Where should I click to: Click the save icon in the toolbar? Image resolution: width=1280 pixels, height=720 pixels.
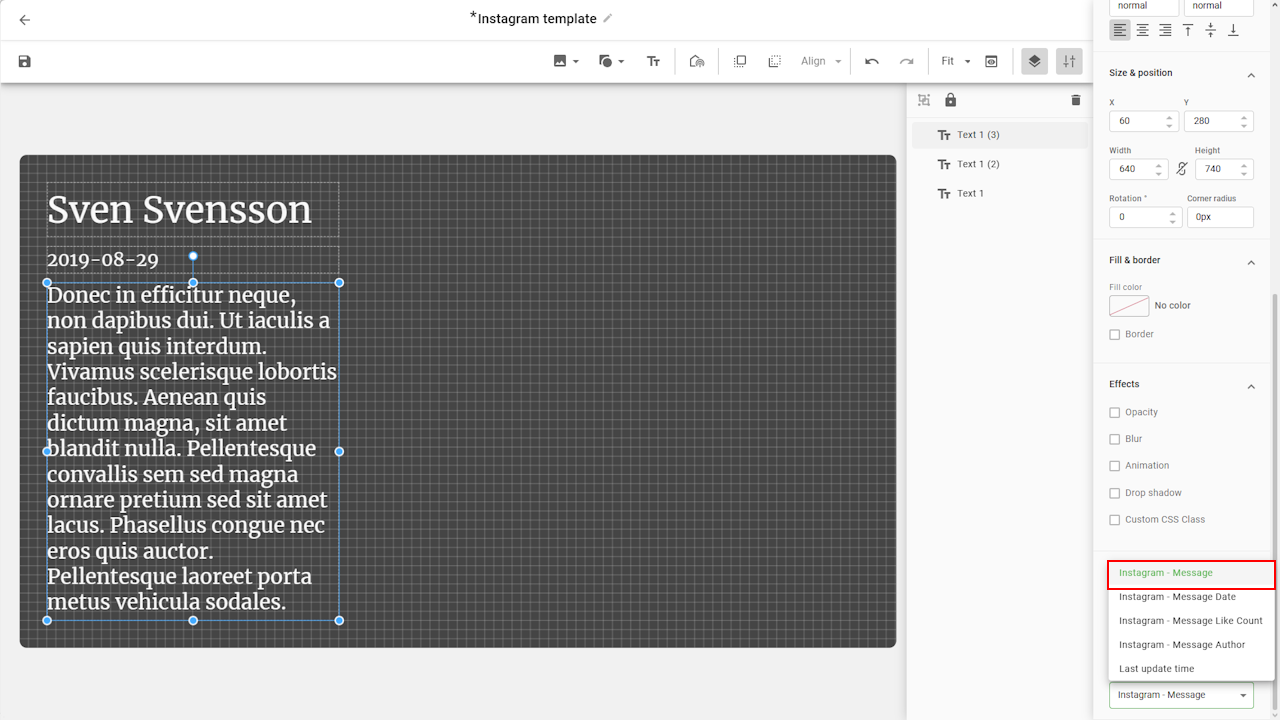click(25, 62)
